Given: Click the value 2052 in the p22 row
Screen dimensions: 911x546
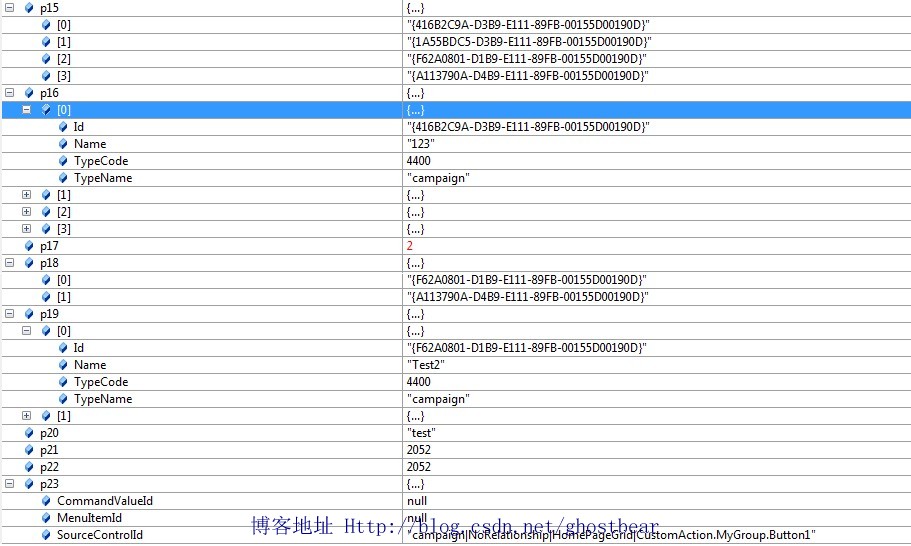Looking at the screenshot, I should 419,467.
